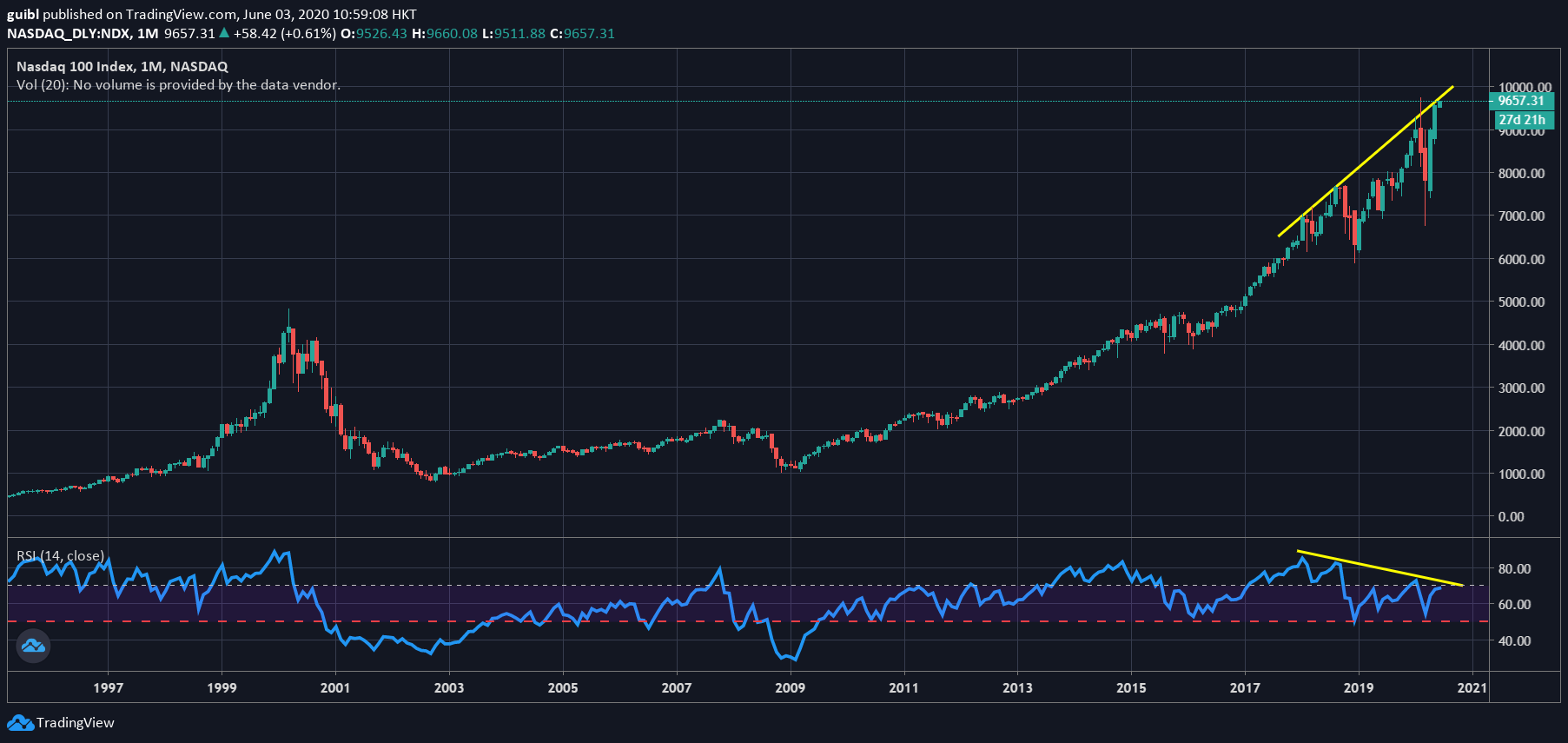Click the L:9511.88 low value
1568x743 pixels.
514,33
